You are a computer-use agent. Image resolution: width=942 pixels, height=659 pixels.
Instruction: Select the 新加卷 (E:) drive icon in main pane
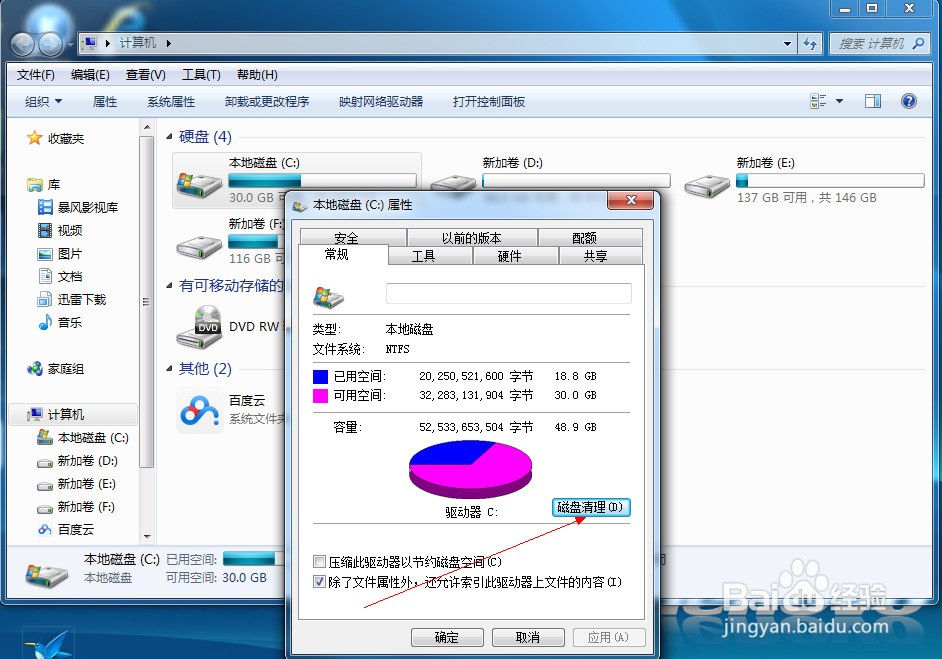(x=707, y=186)
